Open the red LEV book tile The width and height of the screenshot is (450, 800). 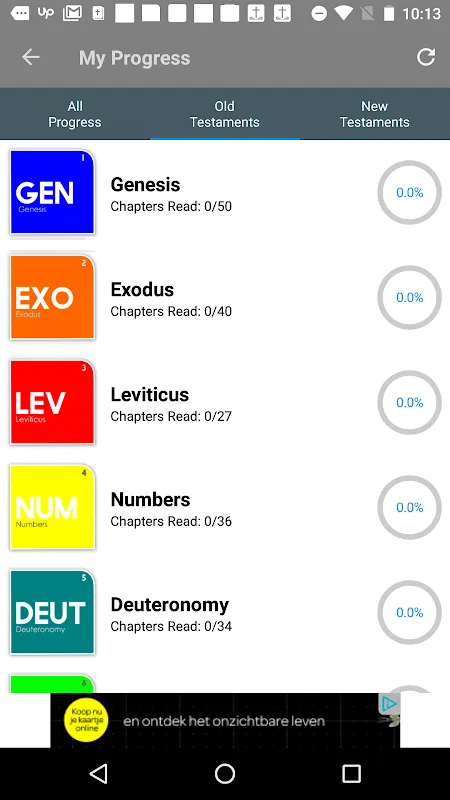pos(53,403)
